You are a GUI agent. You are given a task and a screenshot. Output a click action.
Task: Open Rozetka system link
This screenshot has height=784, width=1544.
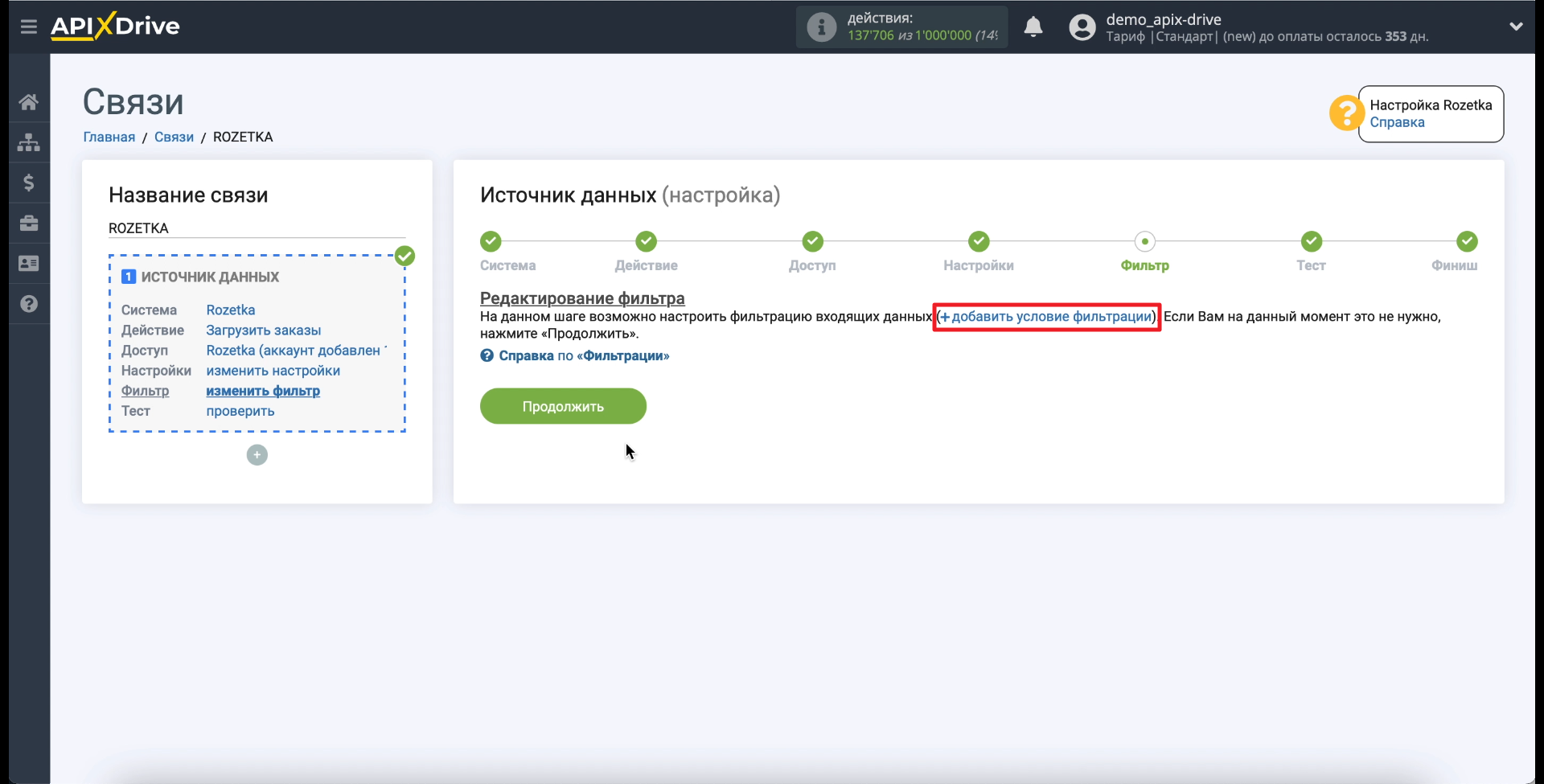[x=231, y=310]
